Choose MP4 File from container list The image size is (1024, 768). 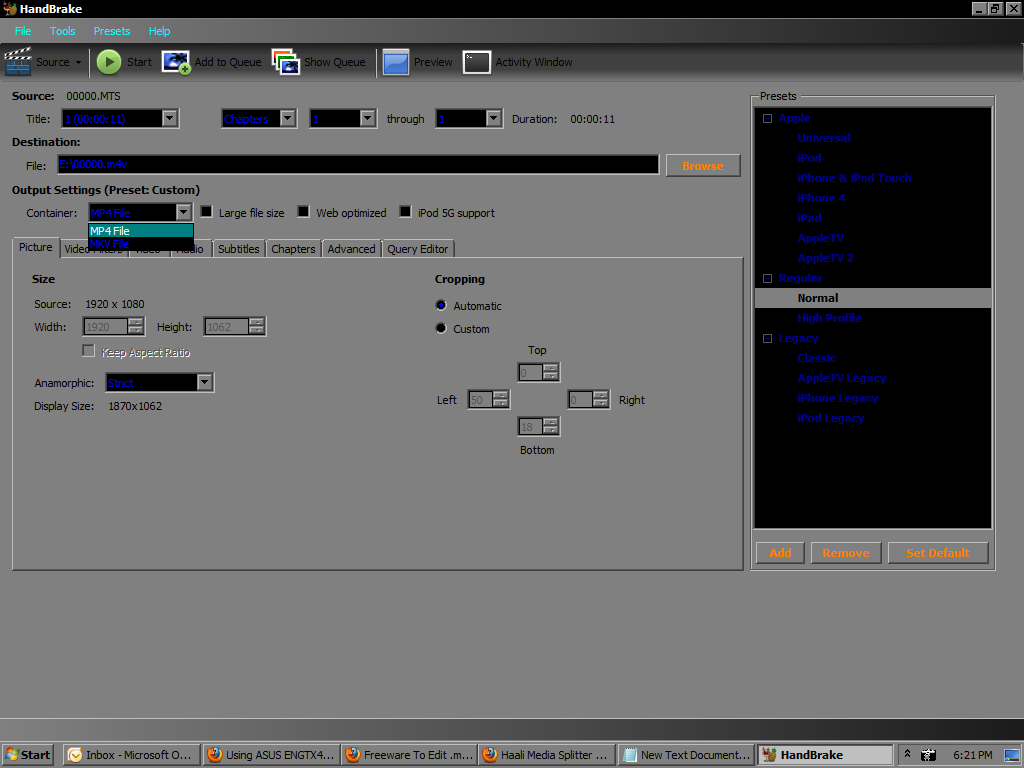[141, 231]
